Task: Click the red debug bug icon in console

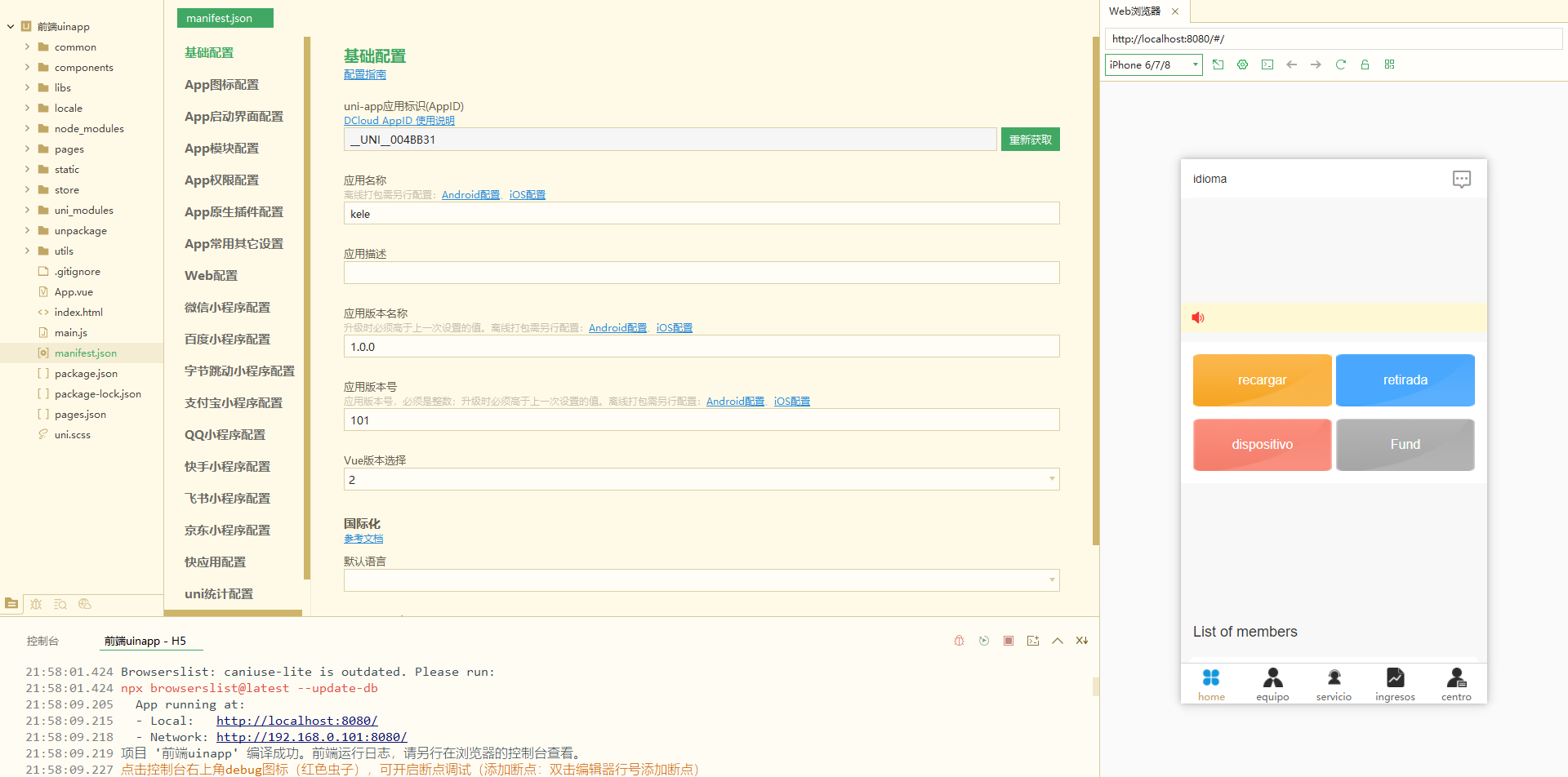Action: coord(960,641)
